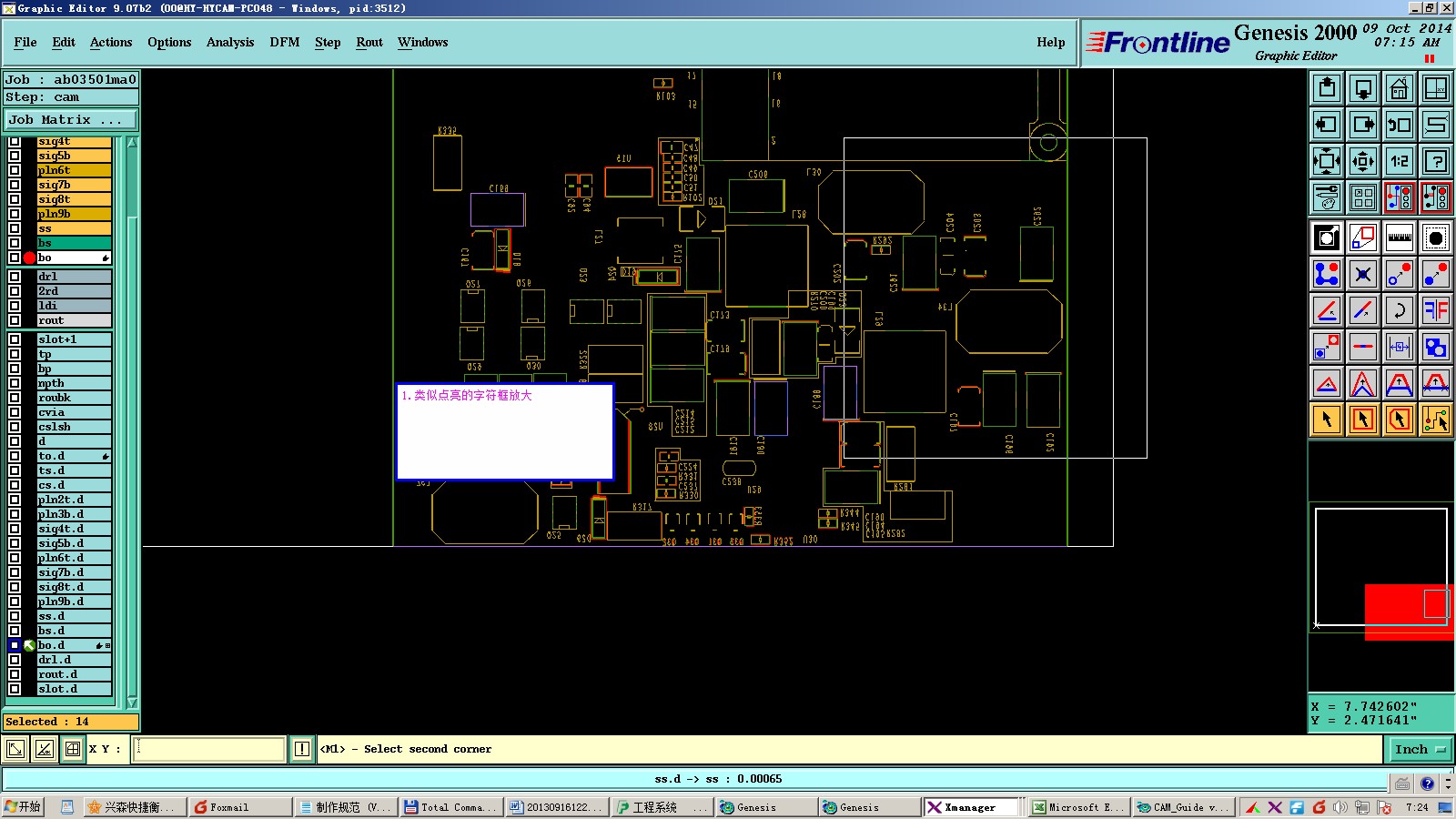Open the Job Matrix selector
The width and height of the screenshot is (1456, 819).
pos(71,119)
